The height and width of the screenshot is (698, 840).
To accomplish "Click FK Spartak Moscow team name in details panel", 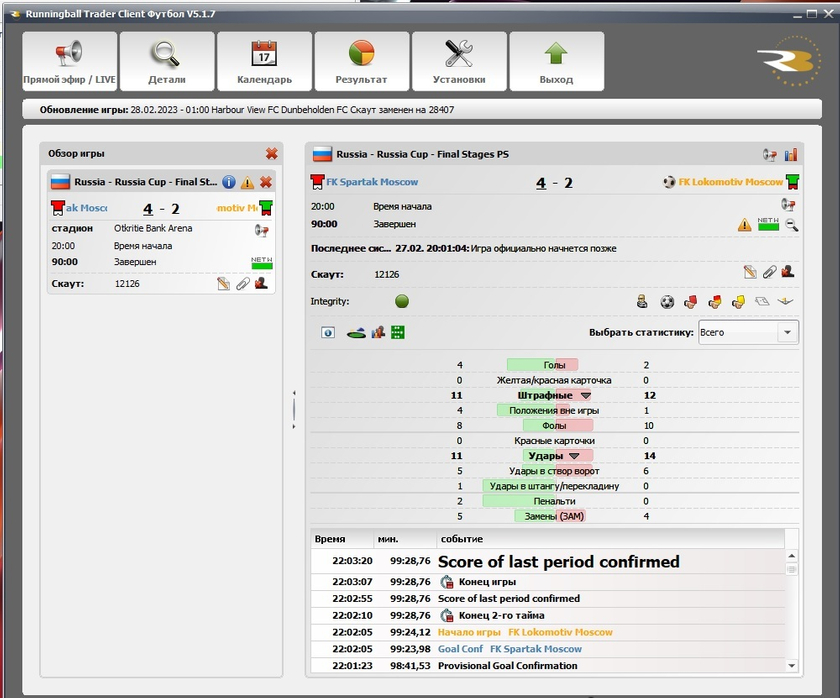I will pos(372,182).
